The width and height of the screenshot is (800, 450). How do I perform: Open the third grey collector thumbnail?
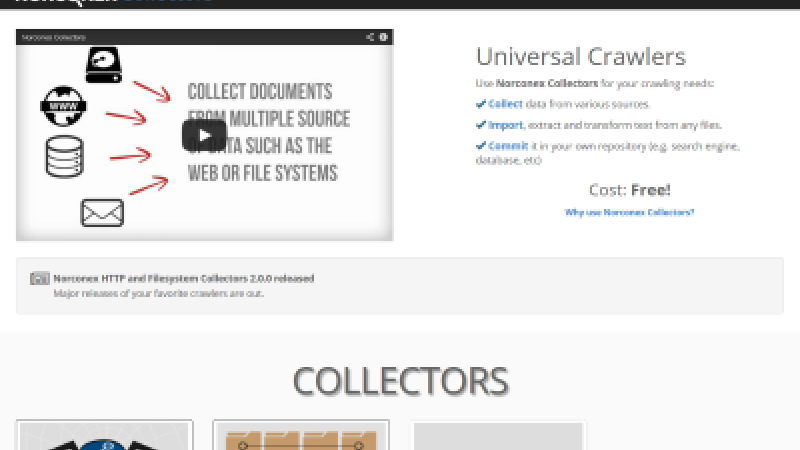[x=498, y=435]
